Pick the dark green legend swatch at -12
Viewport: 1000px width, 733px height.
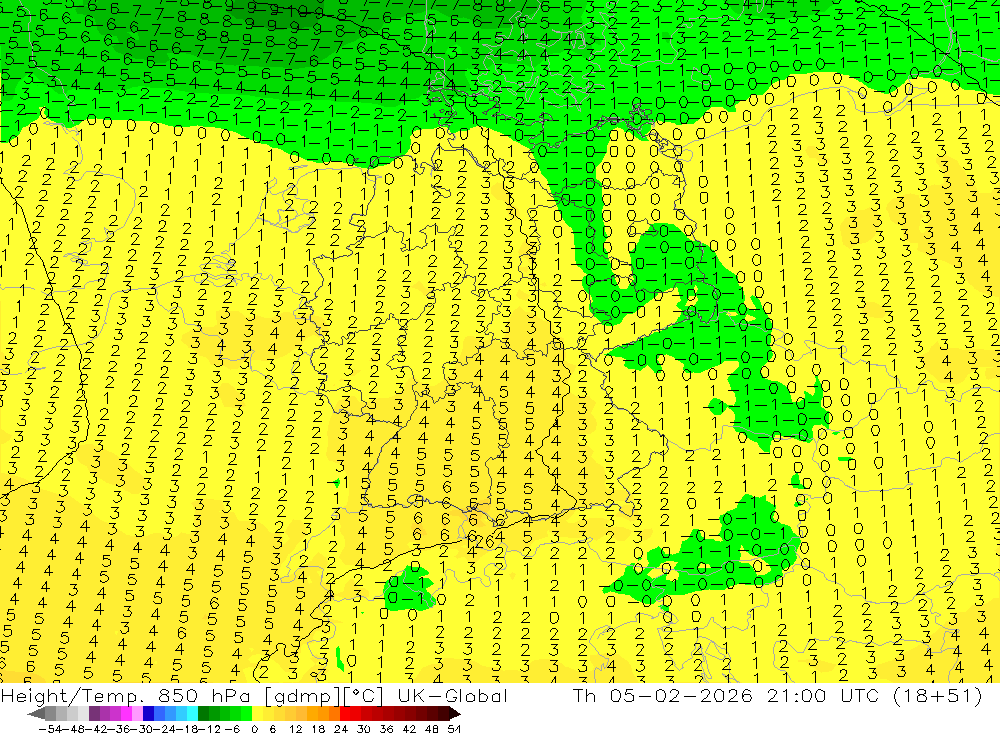(x=203, y=714)
